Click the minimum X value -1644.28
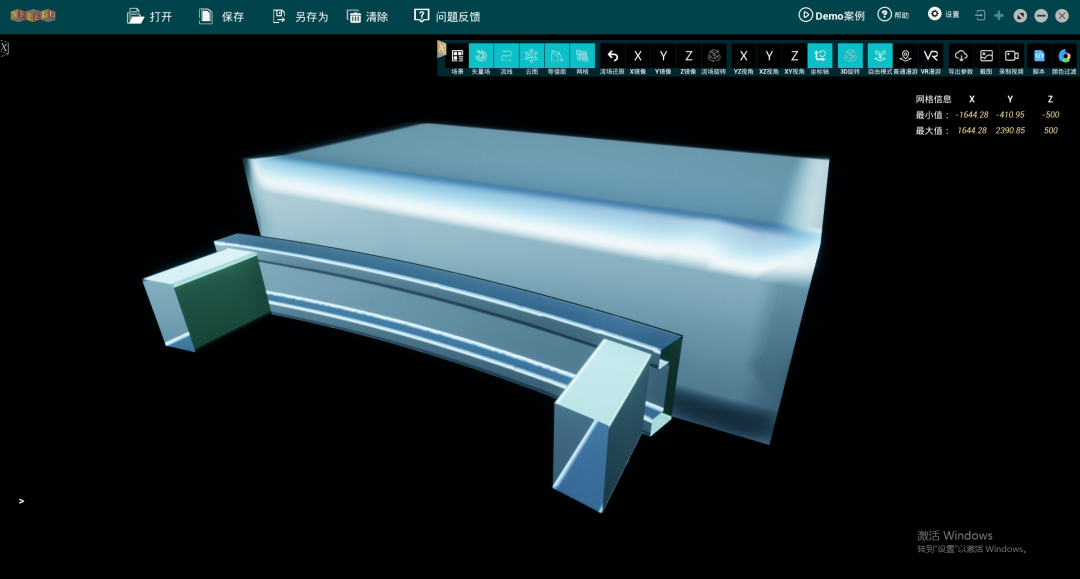This screenshot has height=579, width=1080. coord(972,115)
